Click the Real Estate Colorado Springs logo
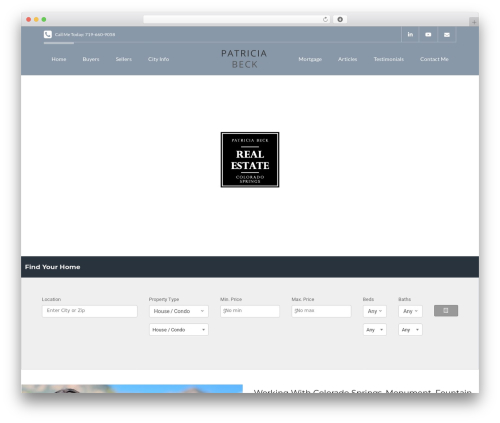Image resolution: width=500 pixels, height=423 pixels. [x=250, y=160]
